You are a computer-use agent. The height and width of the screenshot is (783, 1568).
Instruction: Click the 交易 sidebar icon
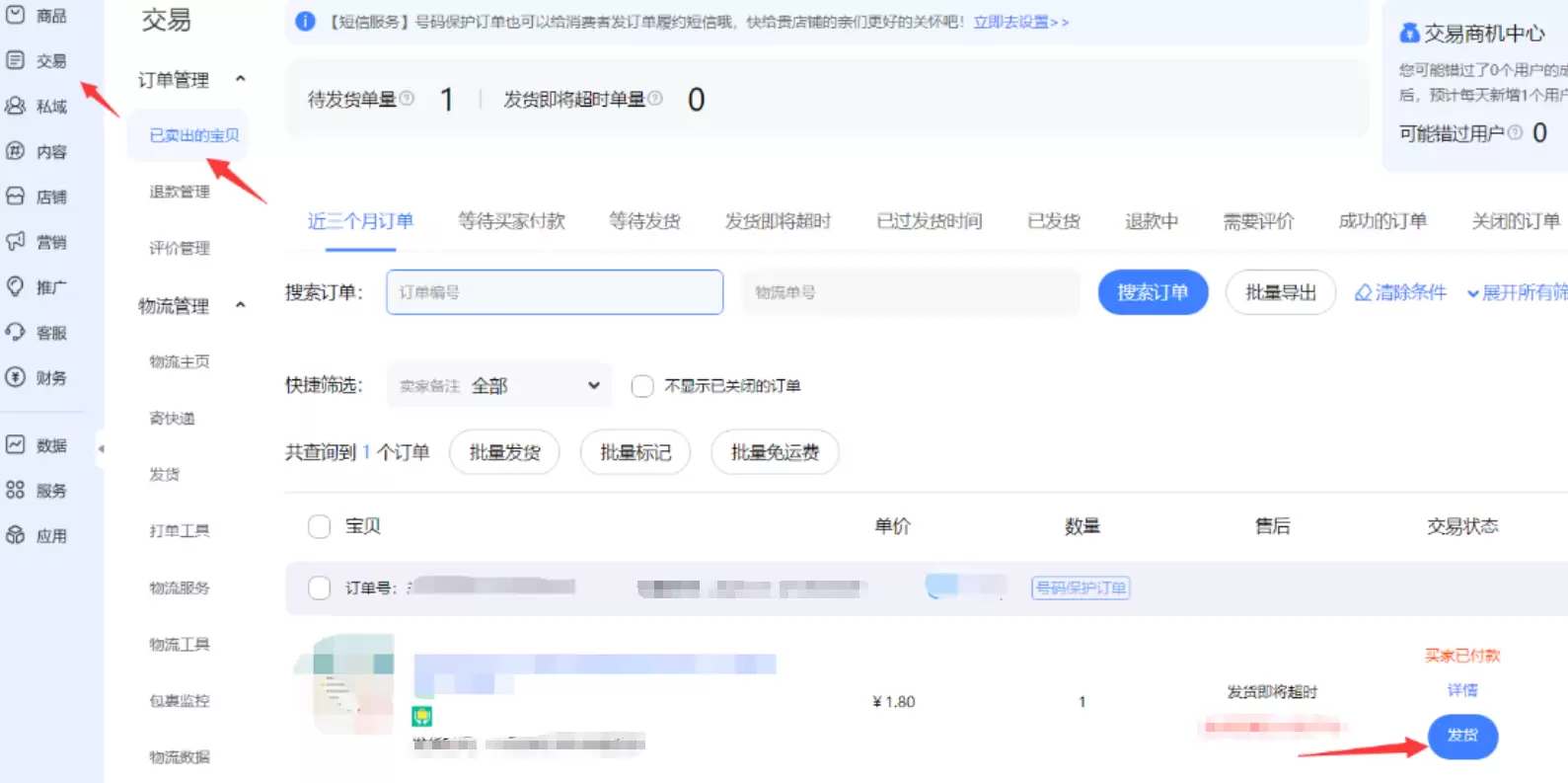(16, 60)
